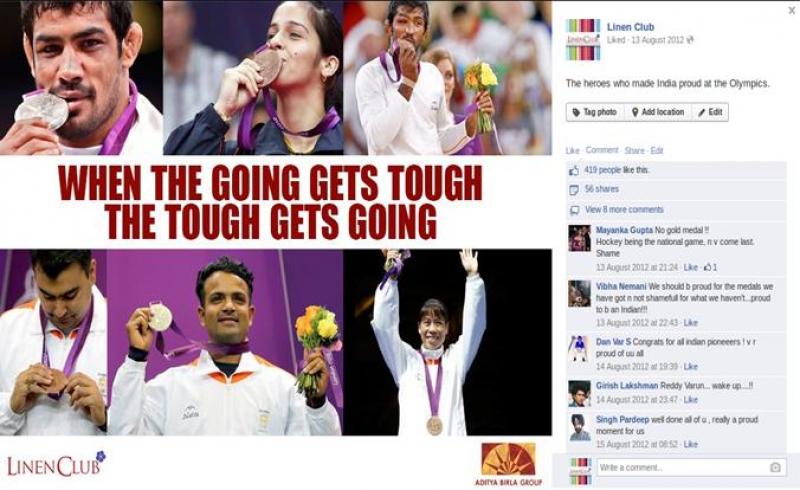Click the Add location button
800x490 pixels.
point(658,112)
